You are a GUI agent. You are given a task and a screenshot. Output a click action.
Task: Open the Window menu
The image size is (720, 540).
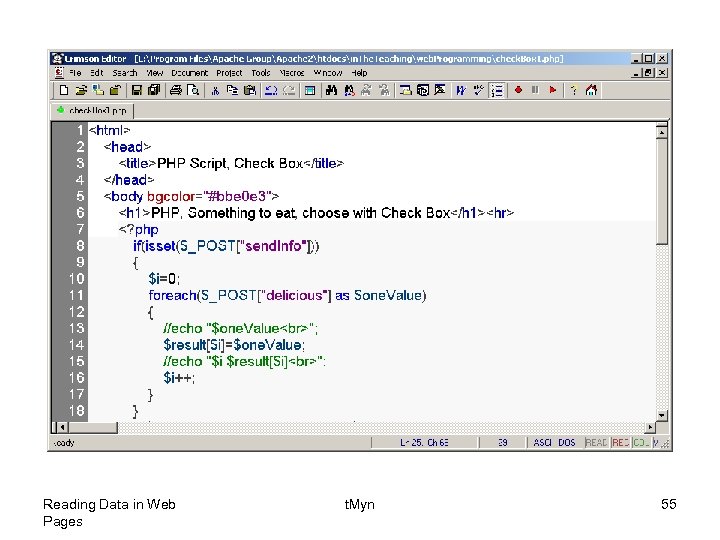pos(327,73)
